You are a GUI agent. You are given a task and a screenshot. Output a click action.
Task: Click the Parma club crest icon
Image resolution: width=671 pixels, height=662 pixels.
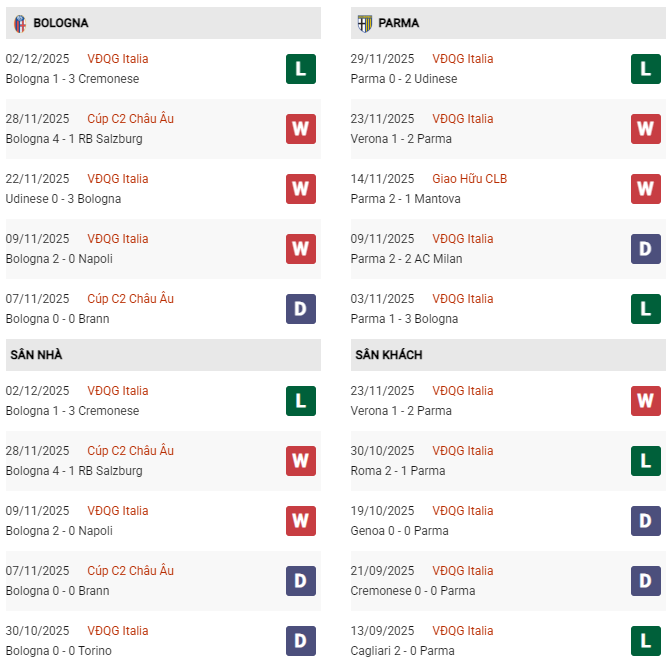pos(364,23)
